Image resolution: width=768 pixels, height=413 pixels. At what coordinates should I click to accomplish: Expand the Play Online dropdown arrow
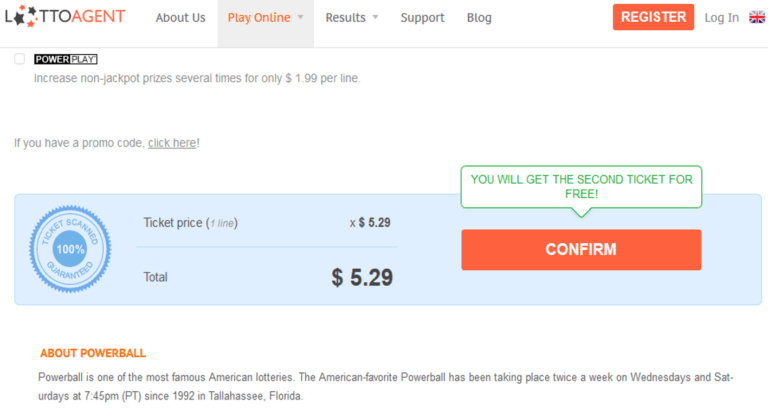[300, 17]
